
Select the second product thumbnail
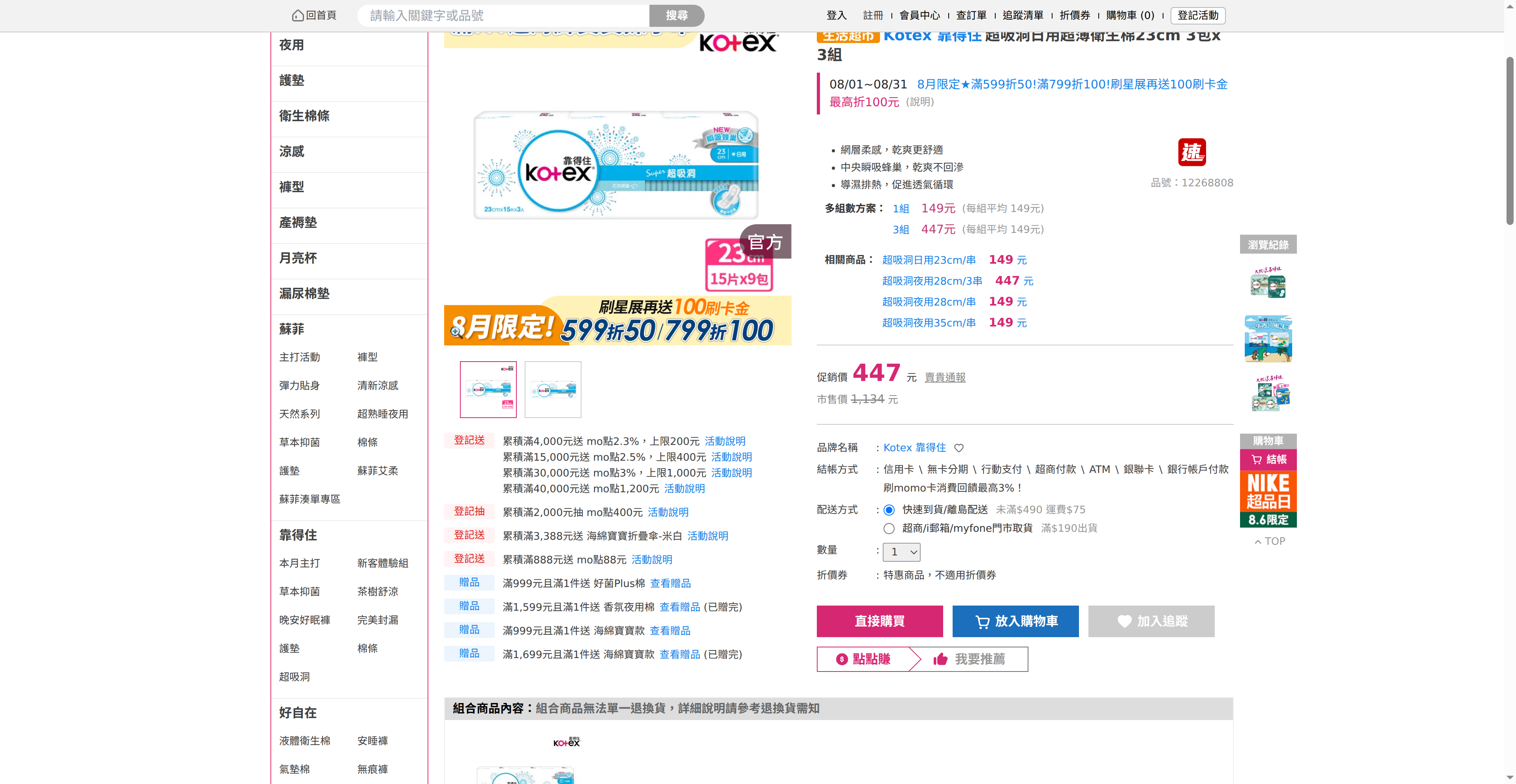[x=553, y=390]
